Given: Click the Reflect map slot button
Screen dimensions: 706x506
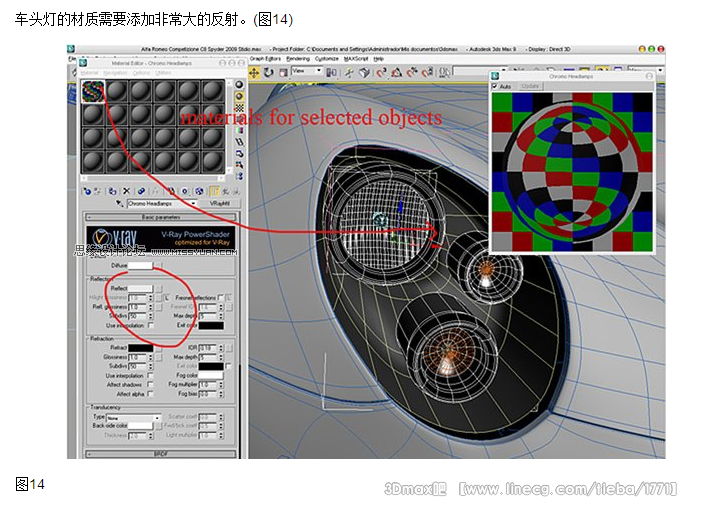Looking at the screenshot, I should pos(158,288).
